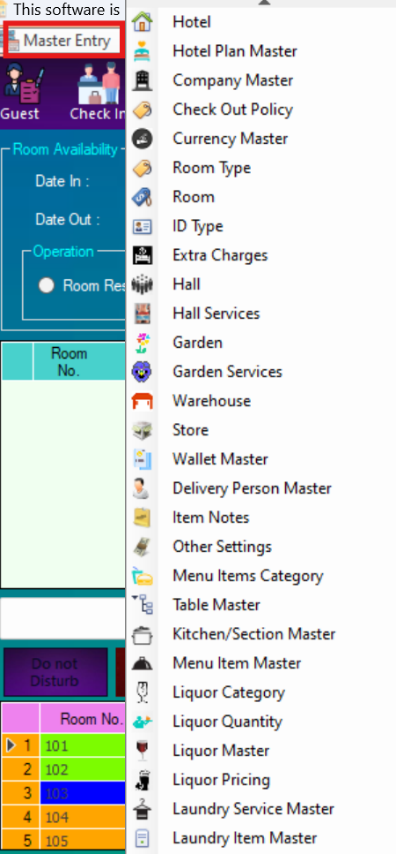Click the Extra Charges bed icon

point(142,255)
